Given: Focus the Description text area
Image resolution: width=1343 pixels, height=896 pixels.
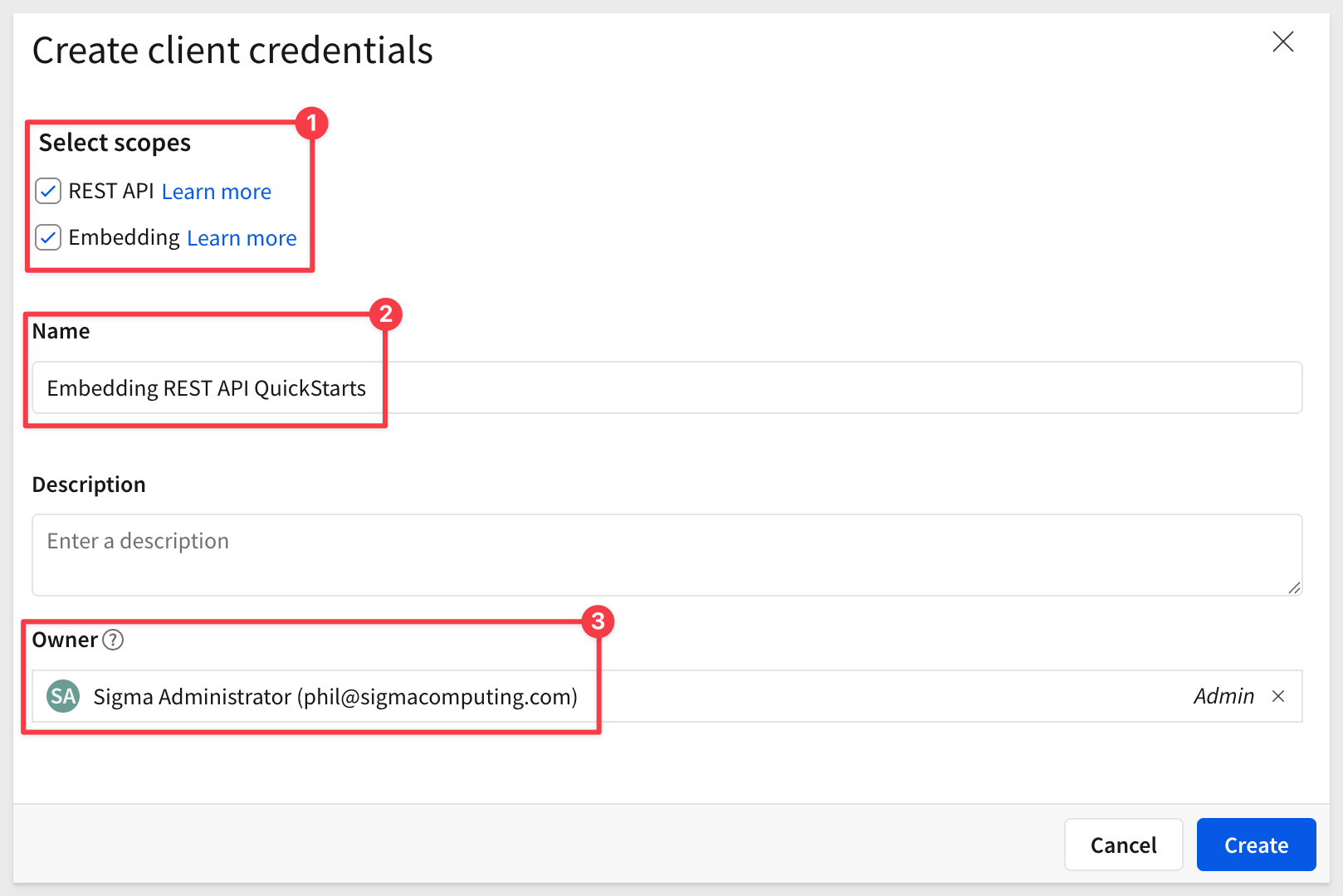Looking at the screenshot, I should point(666,554).
